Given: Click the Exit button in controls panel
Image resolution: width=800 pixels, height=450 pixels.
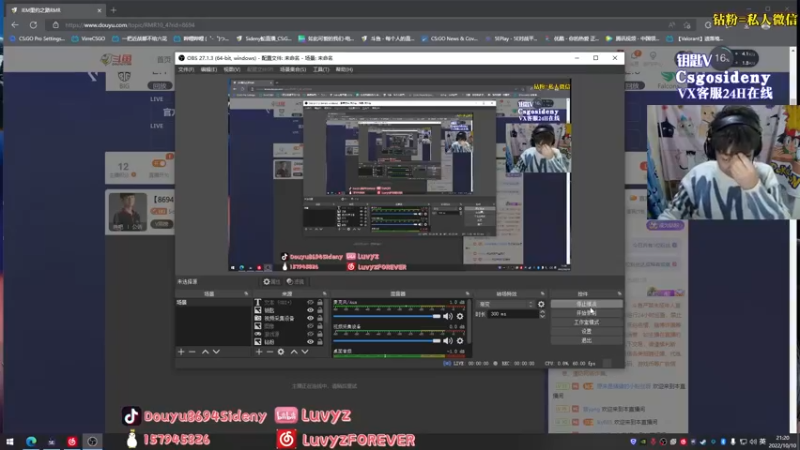Looking at the screenshot, I should [x=586, y=340].
